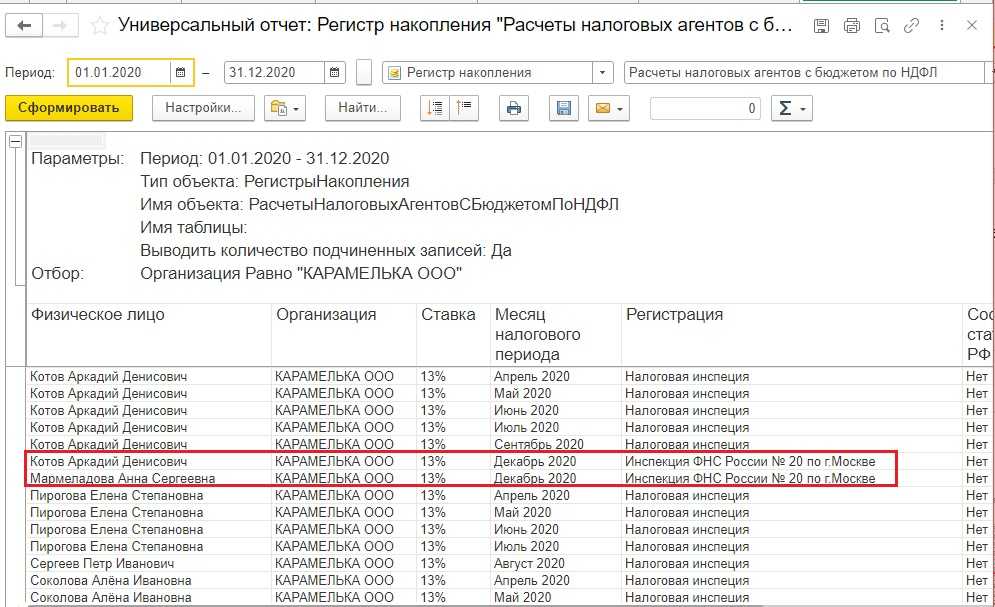Click the save diskette icon in title bar
The width and height of the screenshot is (995, 607).
821,25
